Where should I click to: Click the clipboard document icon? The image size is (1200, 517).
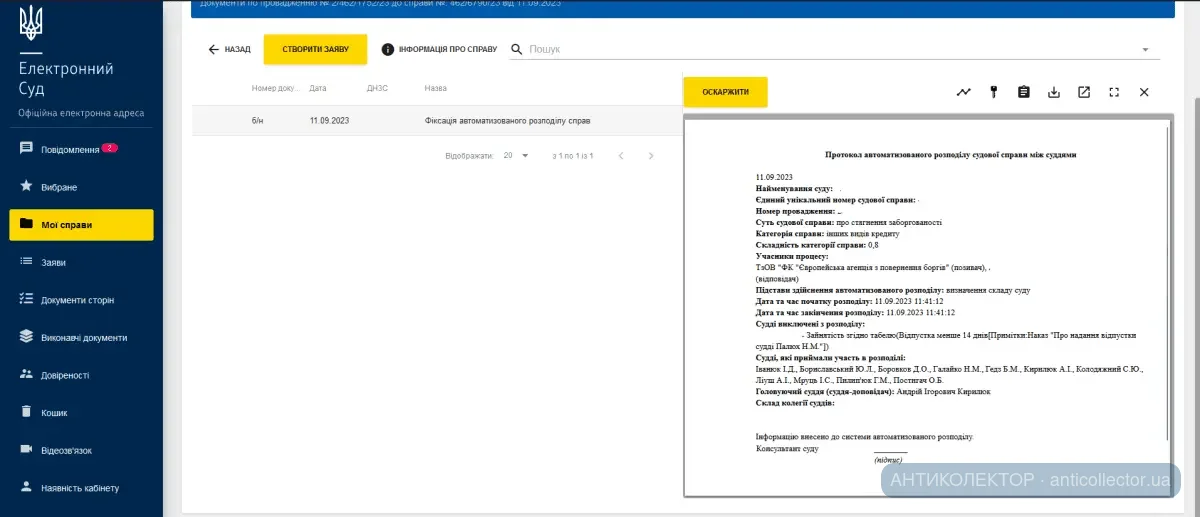1023,92
